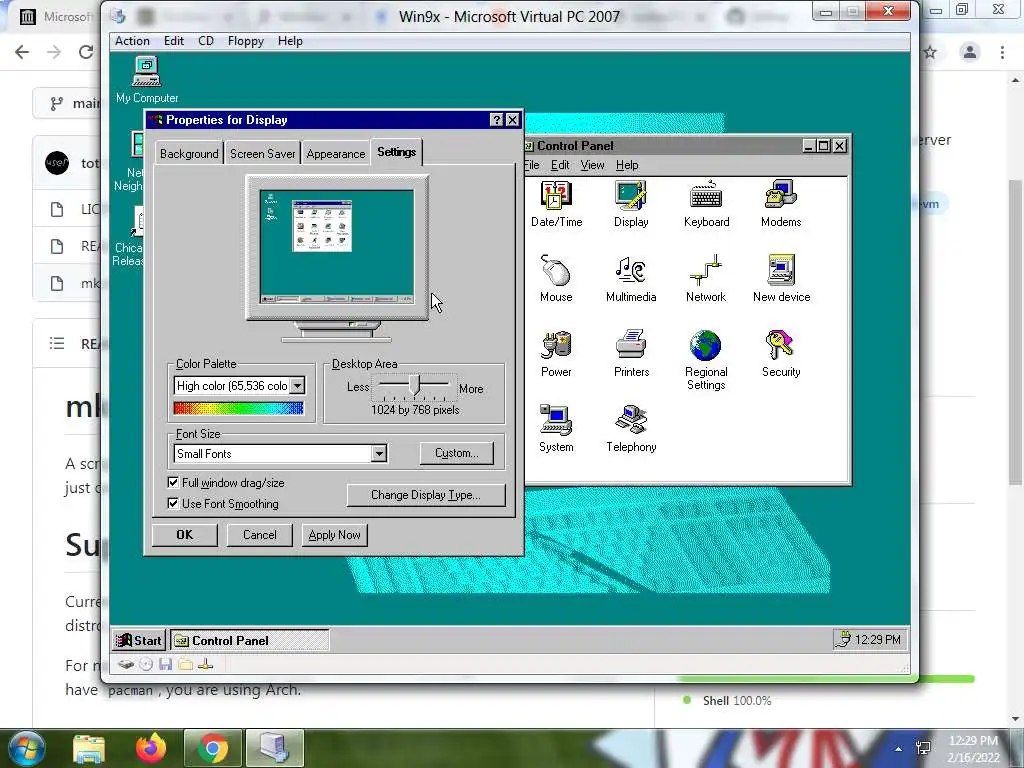Click the browser back arrow
Viewport: 1024px width, 768px height.
point(22,52)
